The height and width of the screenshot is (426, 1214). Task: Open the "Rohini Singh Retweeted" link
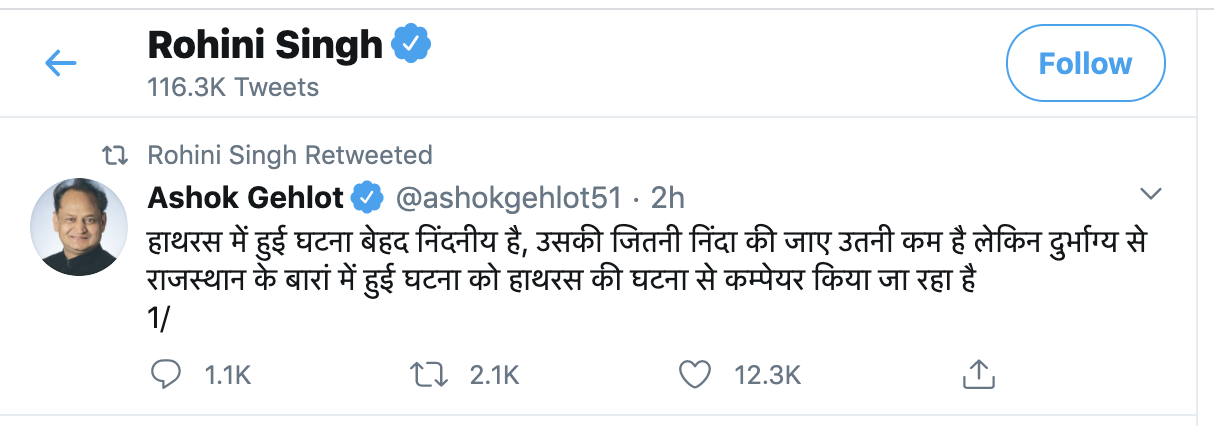click(x=289, y=155)
